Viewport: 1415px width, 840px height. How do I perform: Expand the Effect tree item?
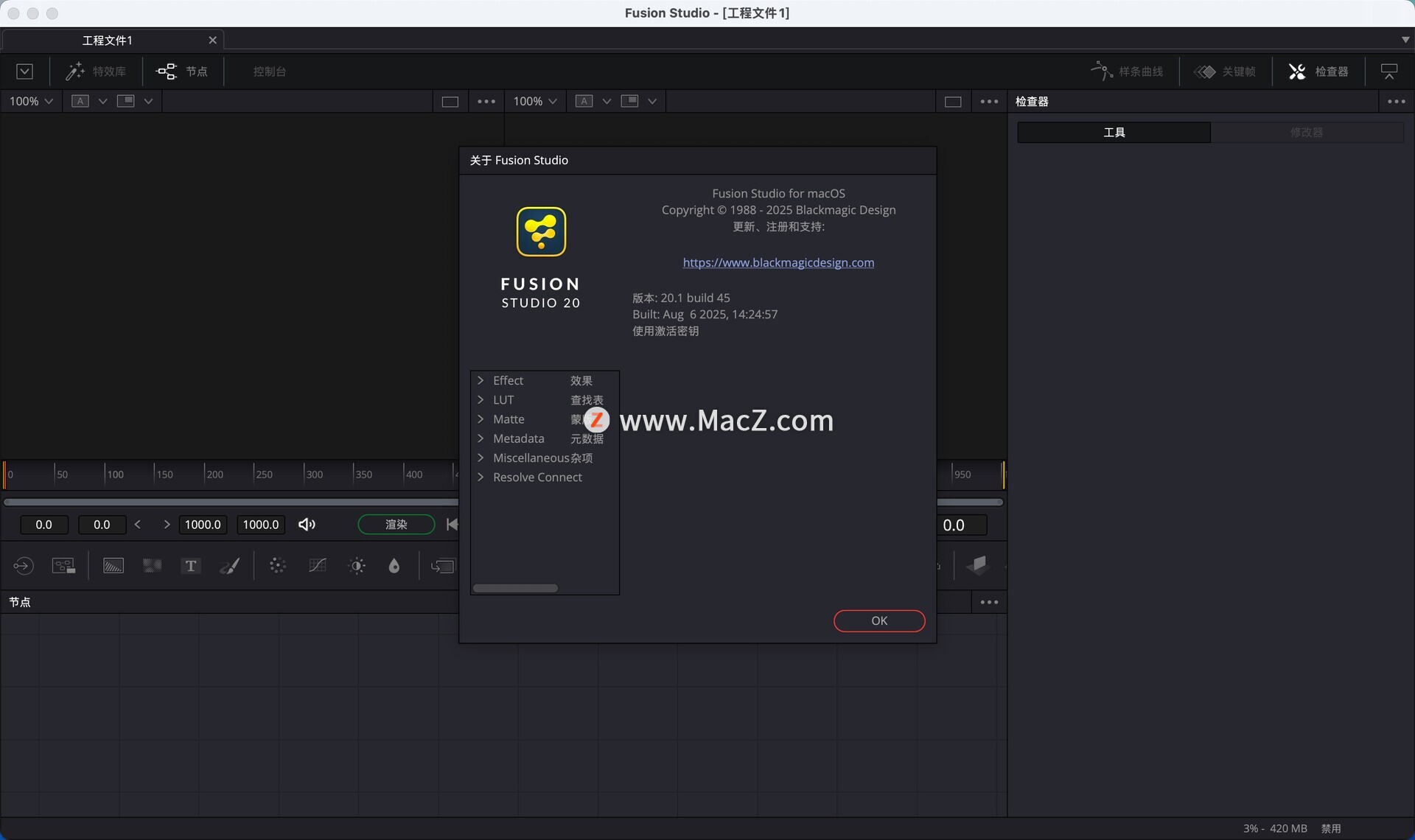481,380
